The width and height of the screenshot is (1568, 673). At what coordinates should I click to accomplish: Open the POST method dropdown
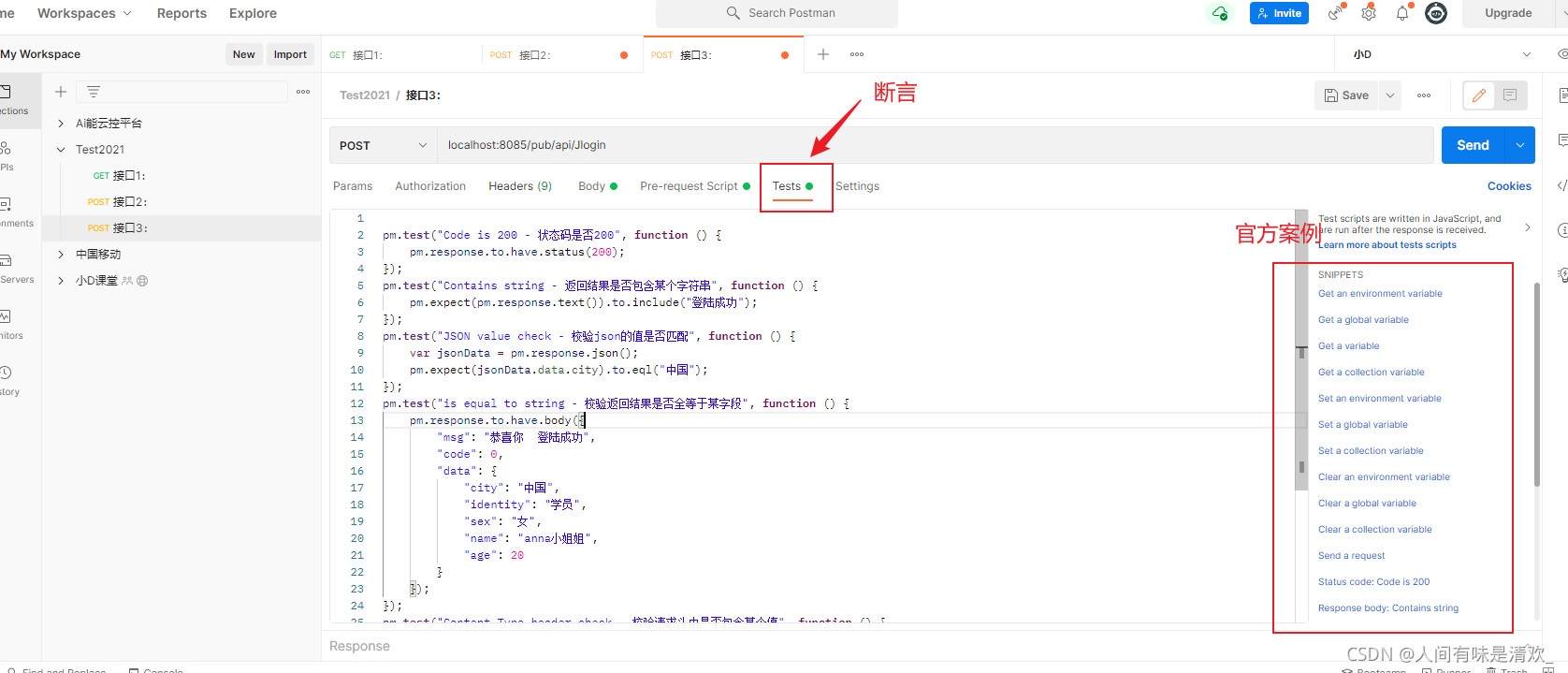[383, 145]
